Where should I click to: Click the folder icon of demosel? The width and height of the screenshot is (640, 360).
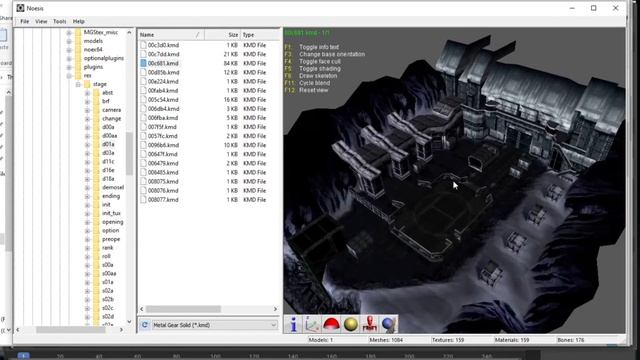[96, 187]
